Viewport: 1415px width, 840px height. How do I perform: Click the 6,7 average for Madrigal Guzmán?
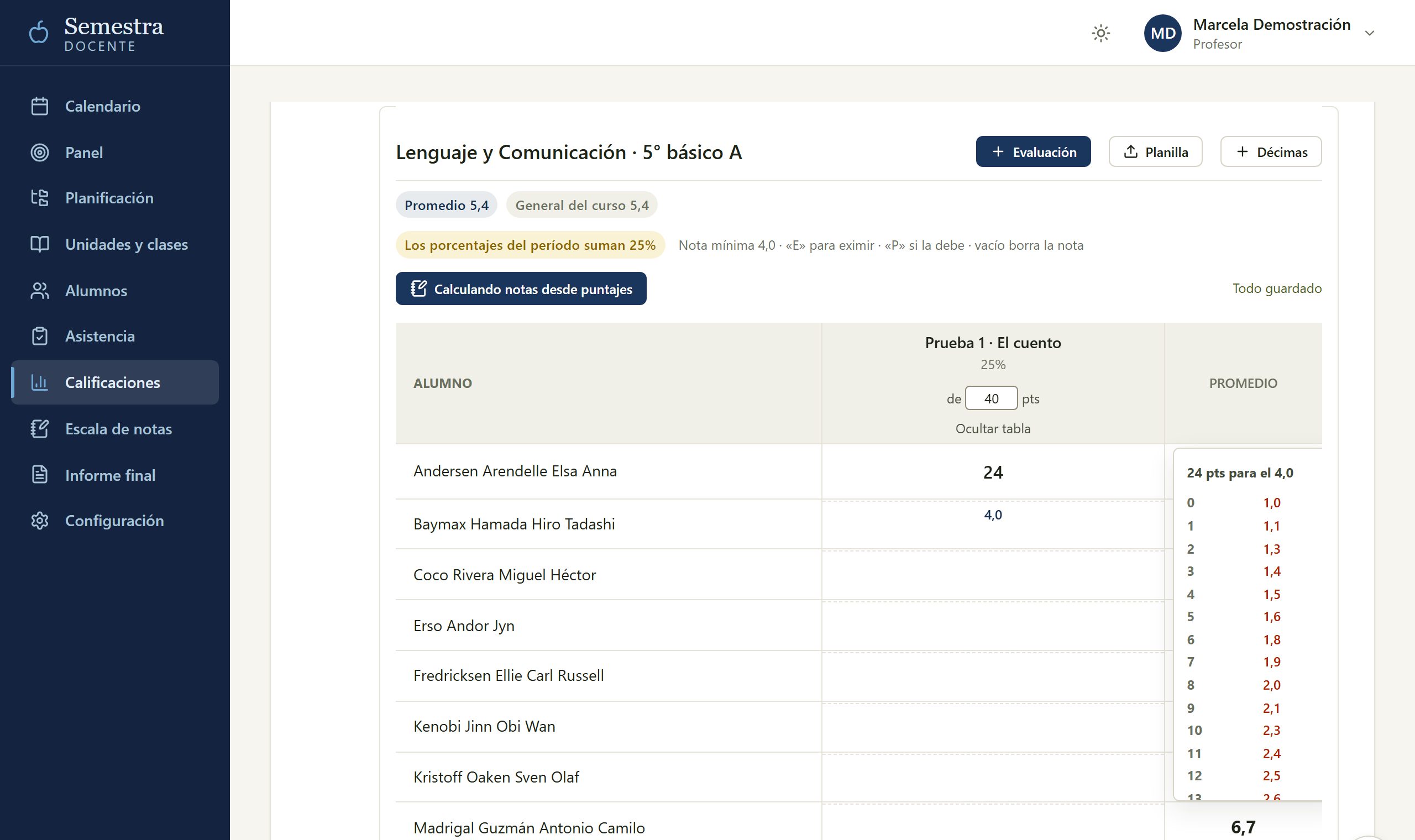point(1243,827)
